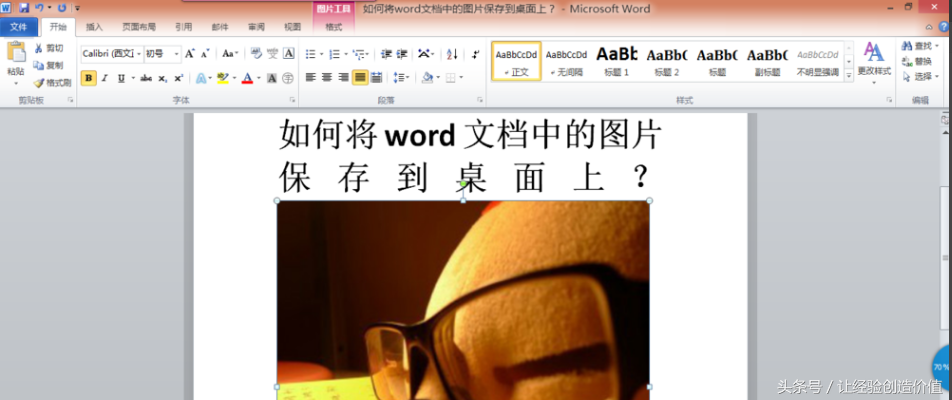Apply the 无间隔 (No Spacing) style
The image size is (952, 400).
pos(566,61)
